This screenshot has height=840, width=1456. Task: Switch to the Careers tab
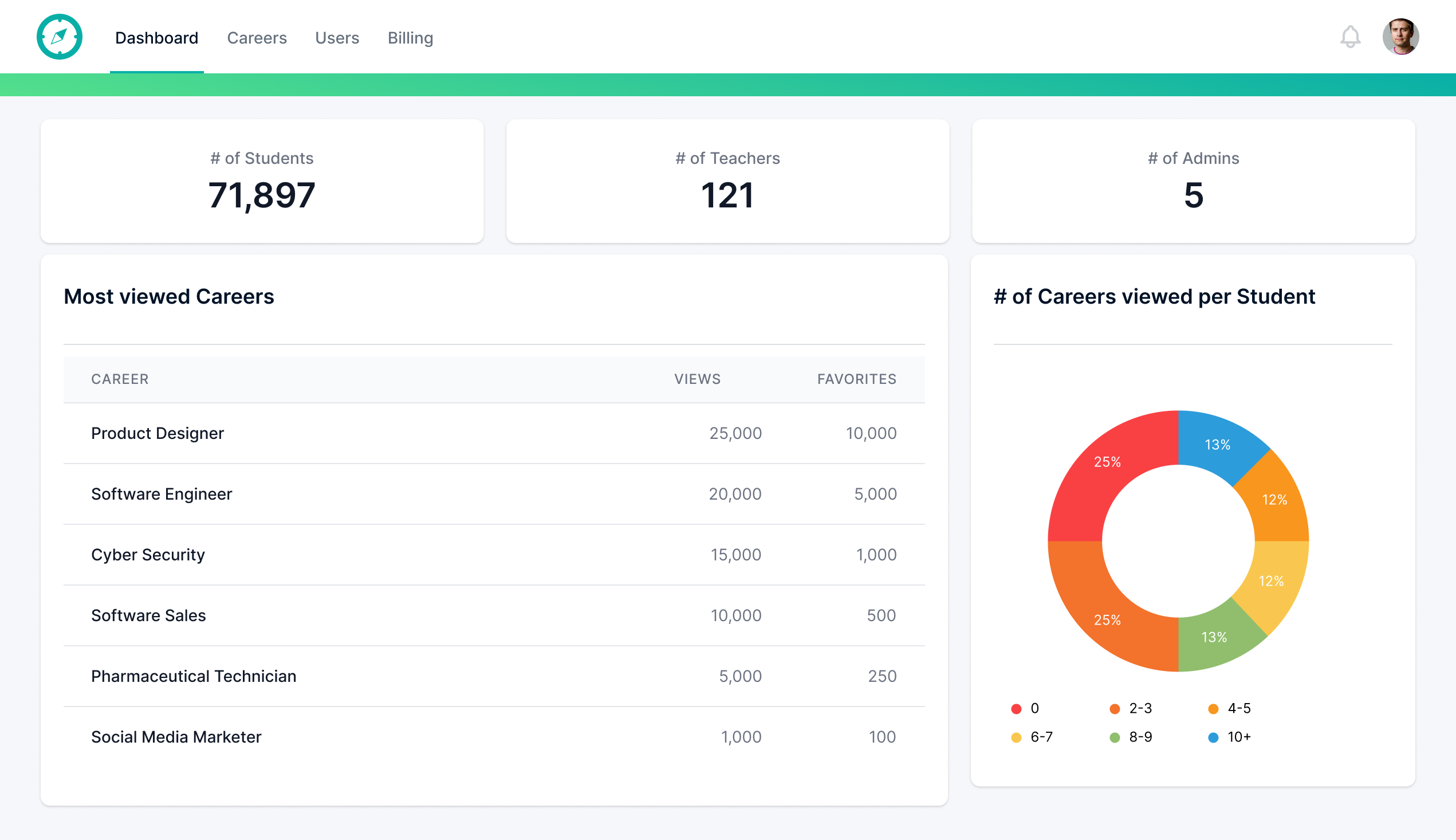pyautogui.click(x=257, y=37)
